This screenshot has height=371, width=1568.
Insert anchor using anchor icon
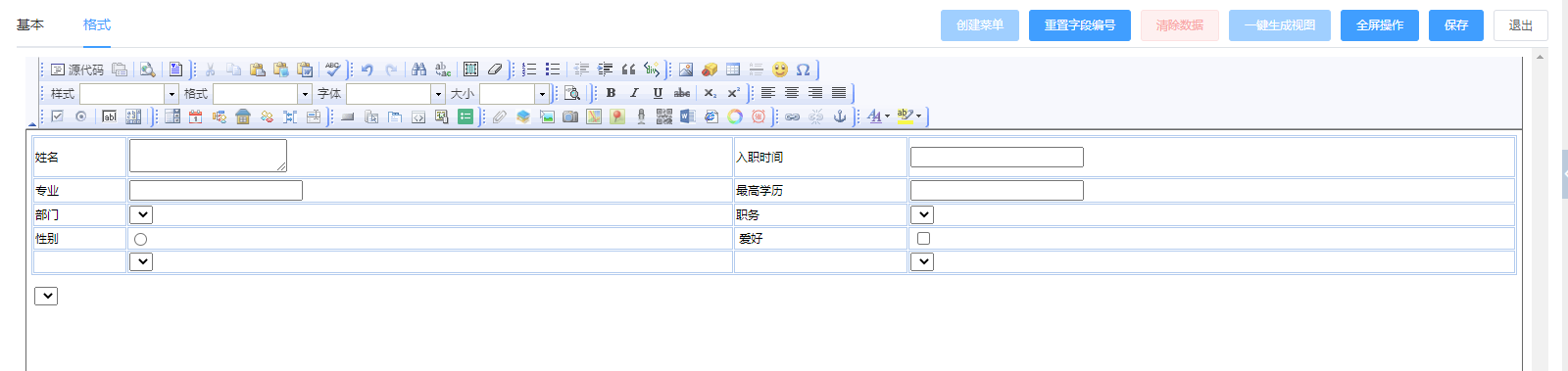coord(840,116)
